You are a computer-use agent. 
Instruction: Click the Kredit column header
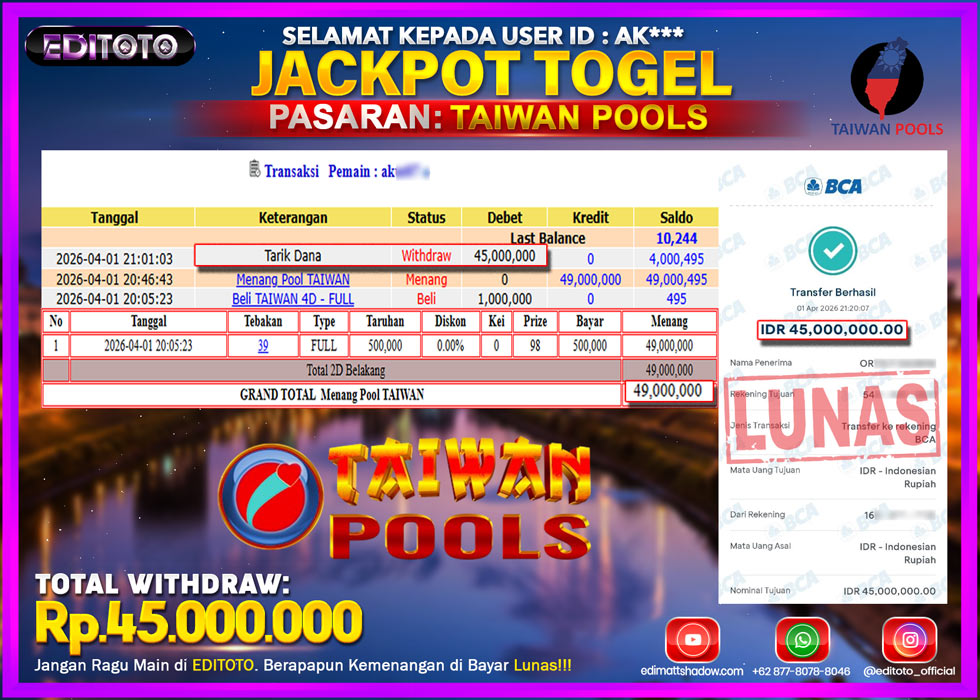[x=591, y=218]
